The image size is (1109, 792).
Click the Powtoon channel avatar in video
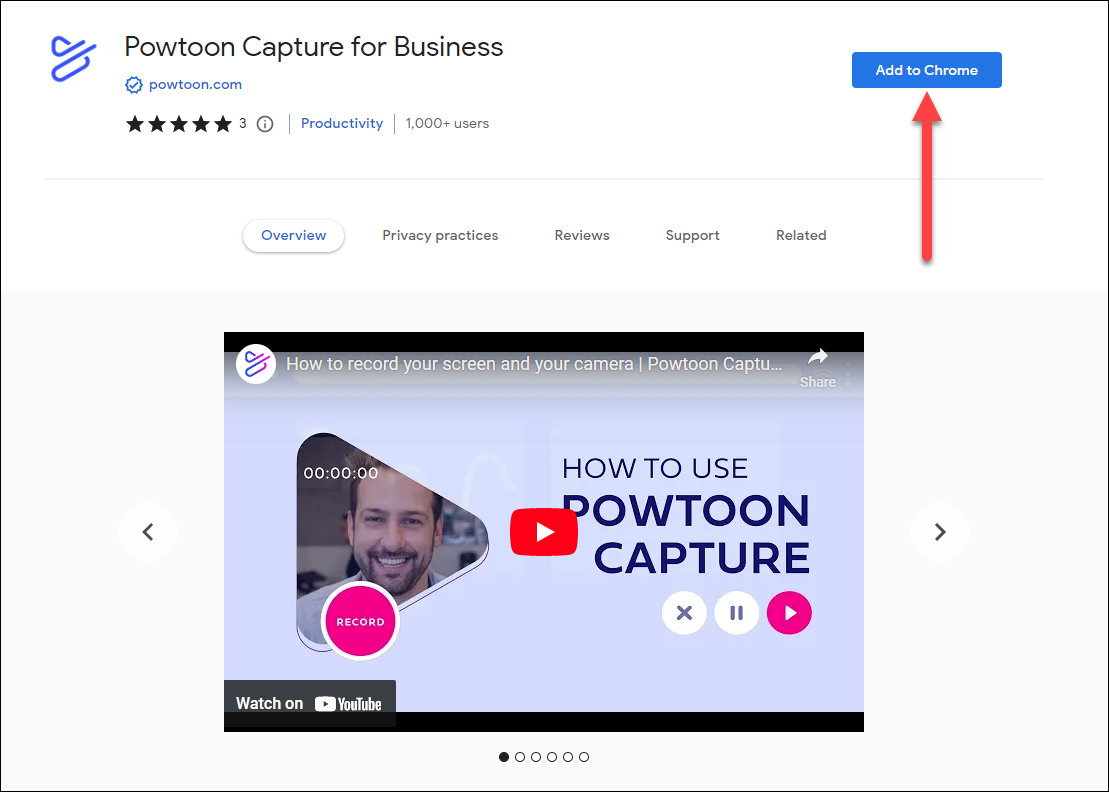tap(256, 364)
